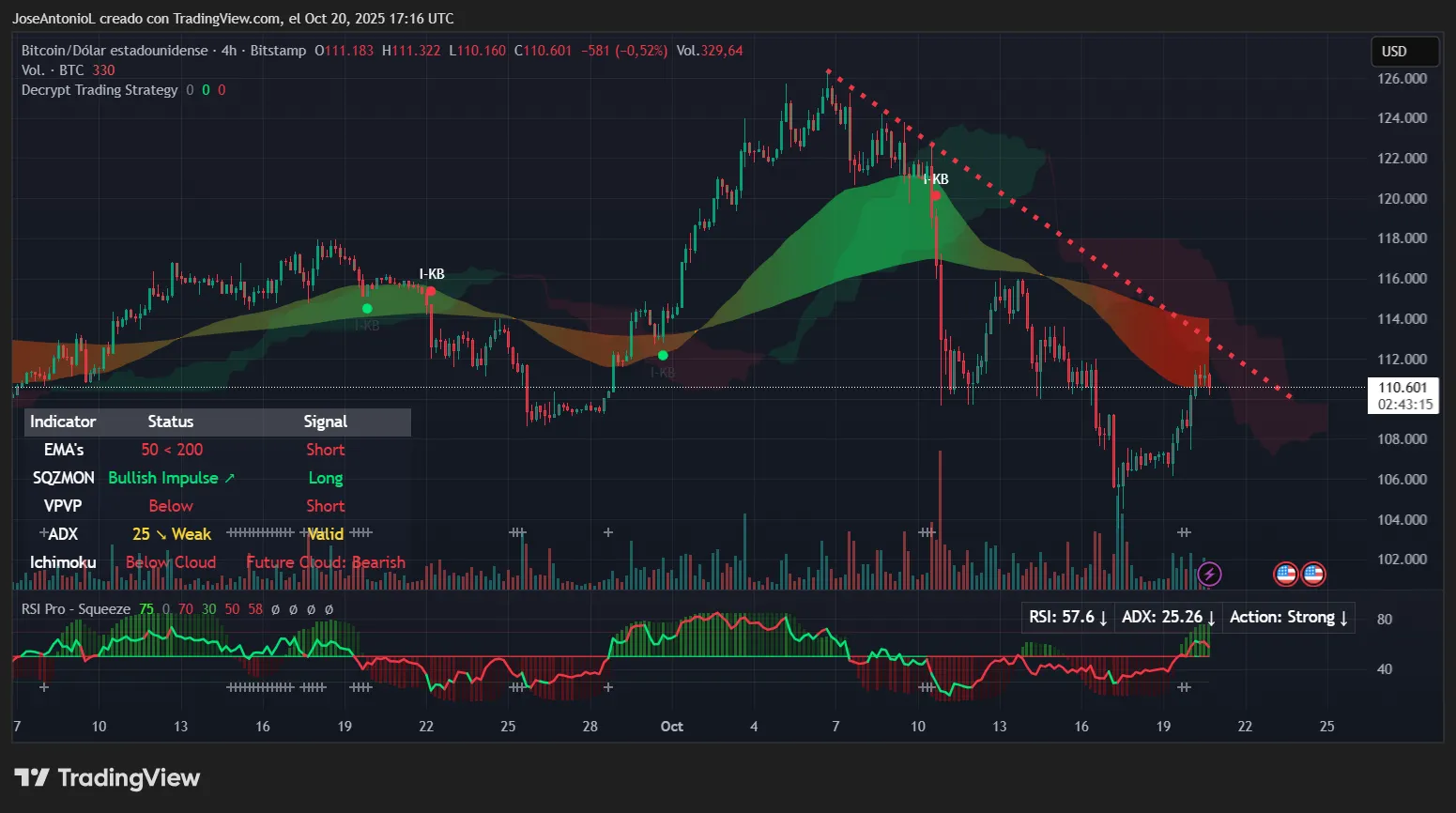Screen dimensions: 1456x813
Task: Open the first US flag economic event icon
Action: (1285, 574)
